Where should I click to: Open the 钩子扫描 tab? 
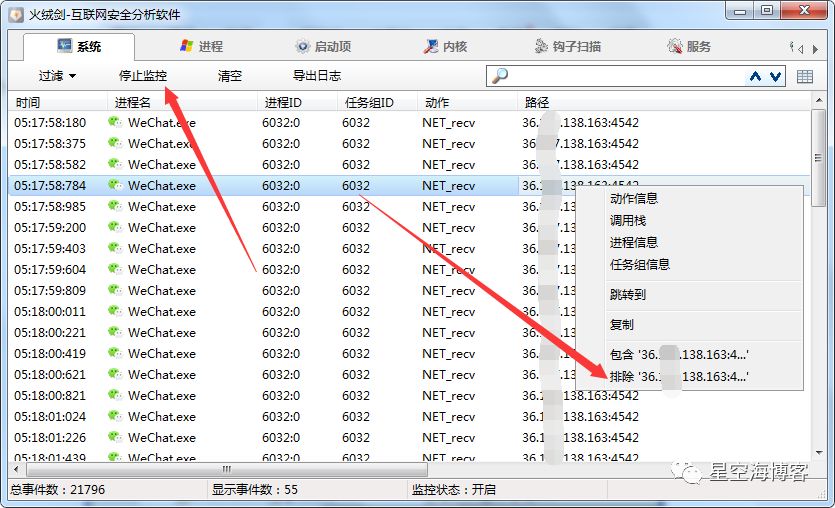click(x=568, y=46)
